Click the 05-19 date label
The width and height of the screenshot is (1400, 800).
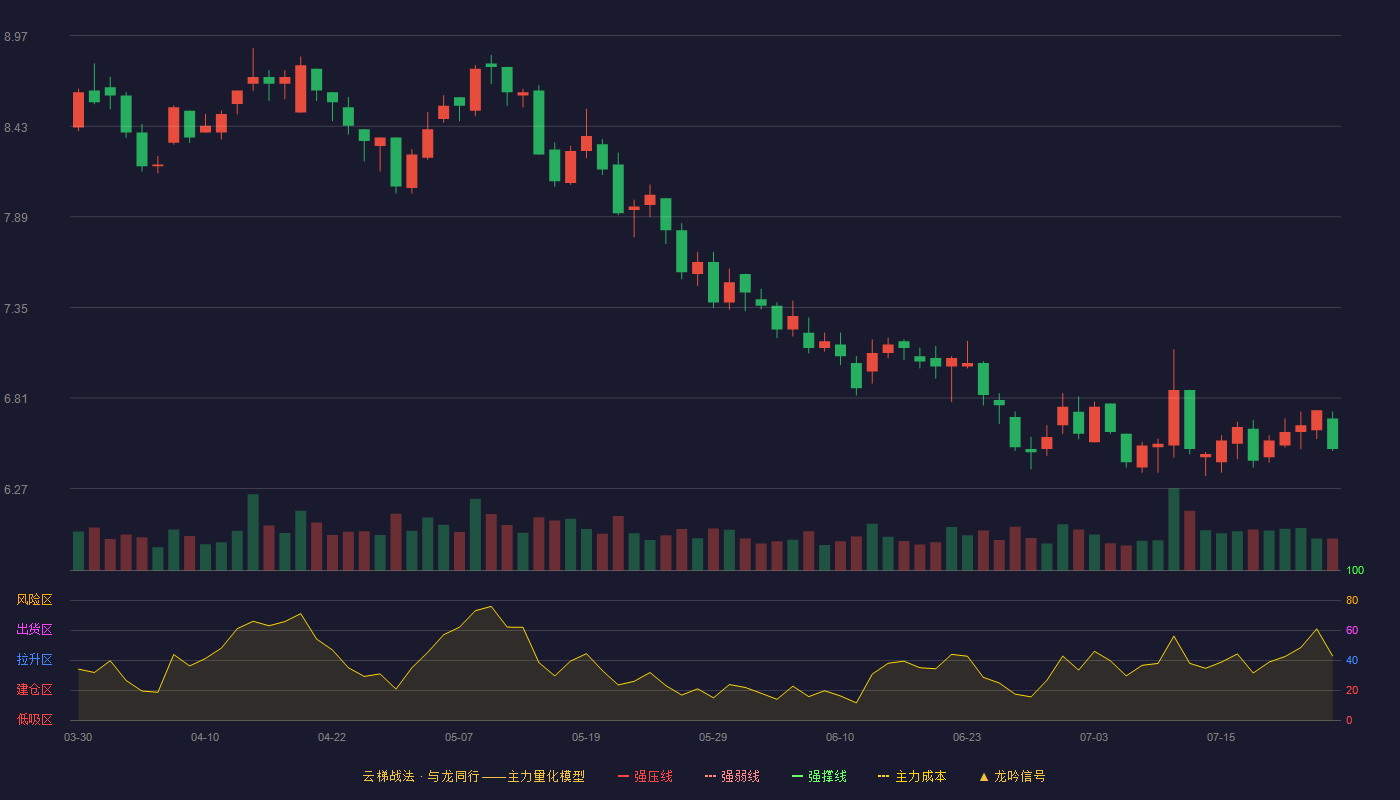(x=586, y=737)
